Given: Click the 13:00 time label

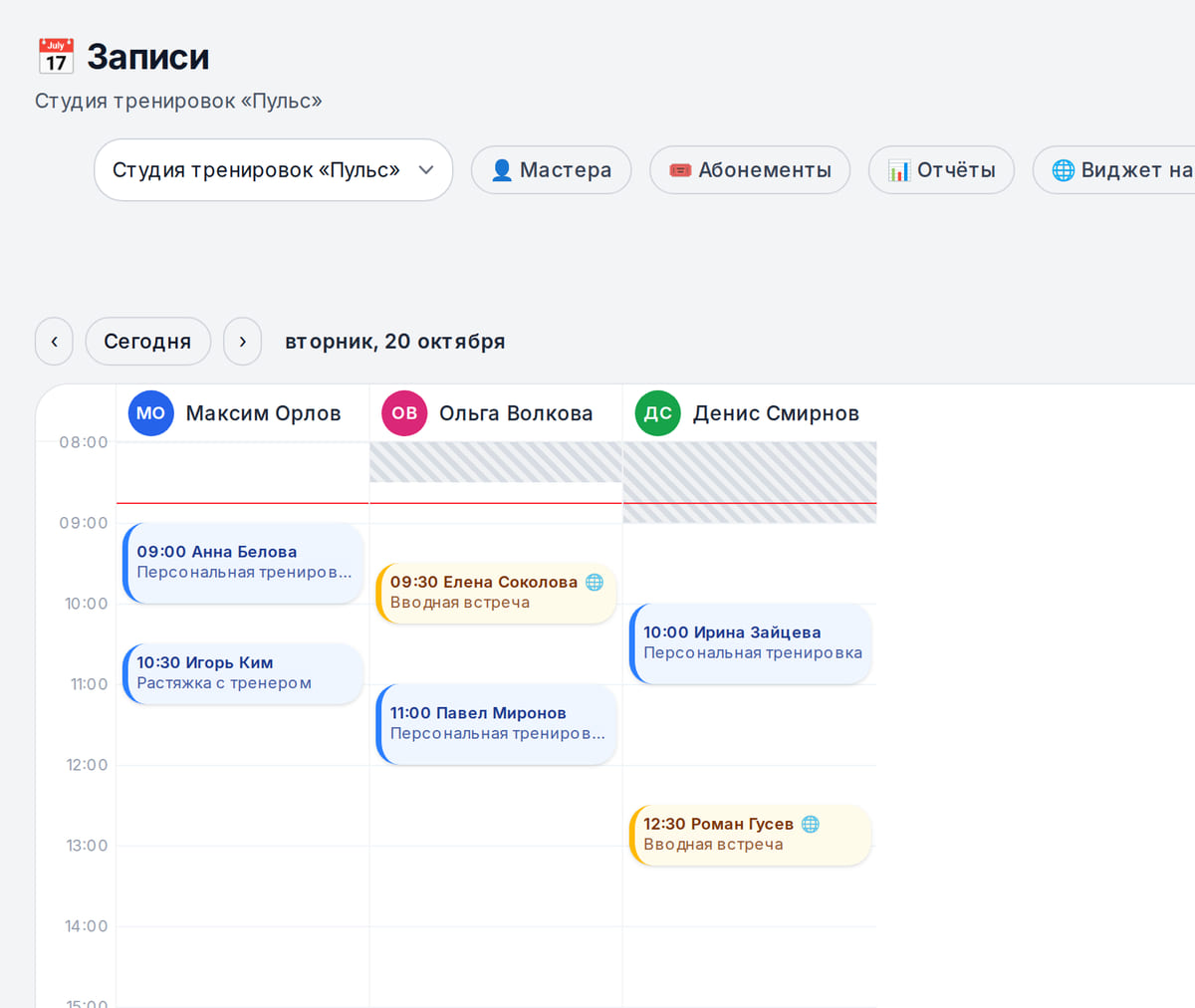Looking at the screenshot, I should click(87, 846).
